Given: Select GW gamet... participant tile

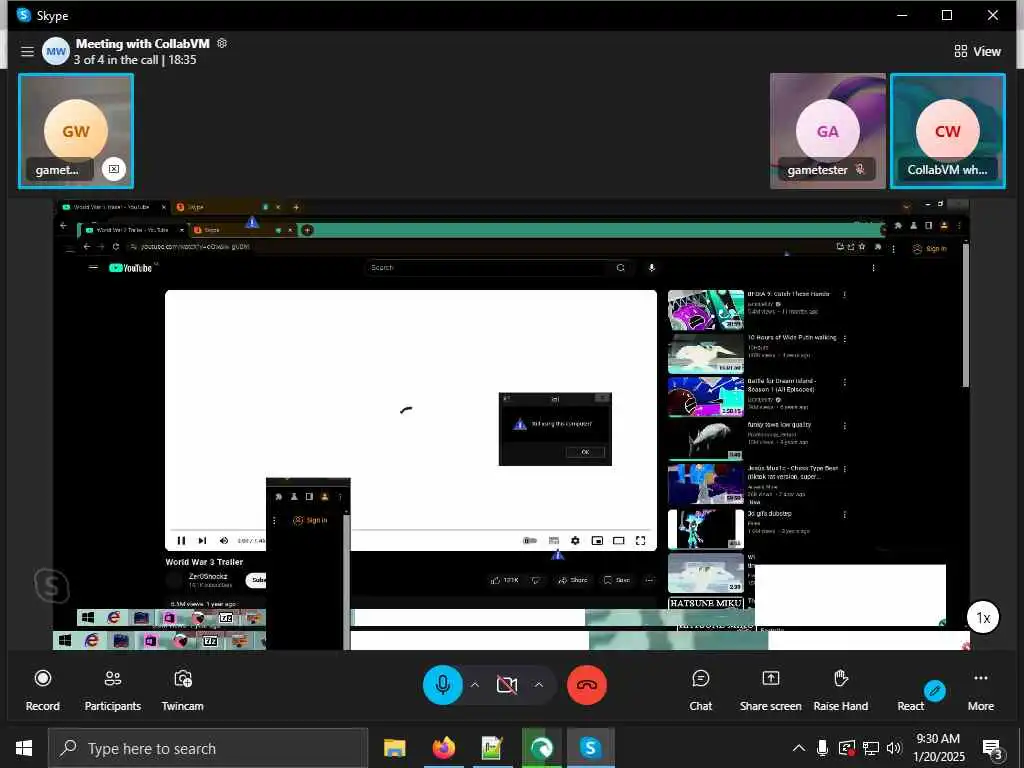Looking at the screenshot, I should coord(76,131).
